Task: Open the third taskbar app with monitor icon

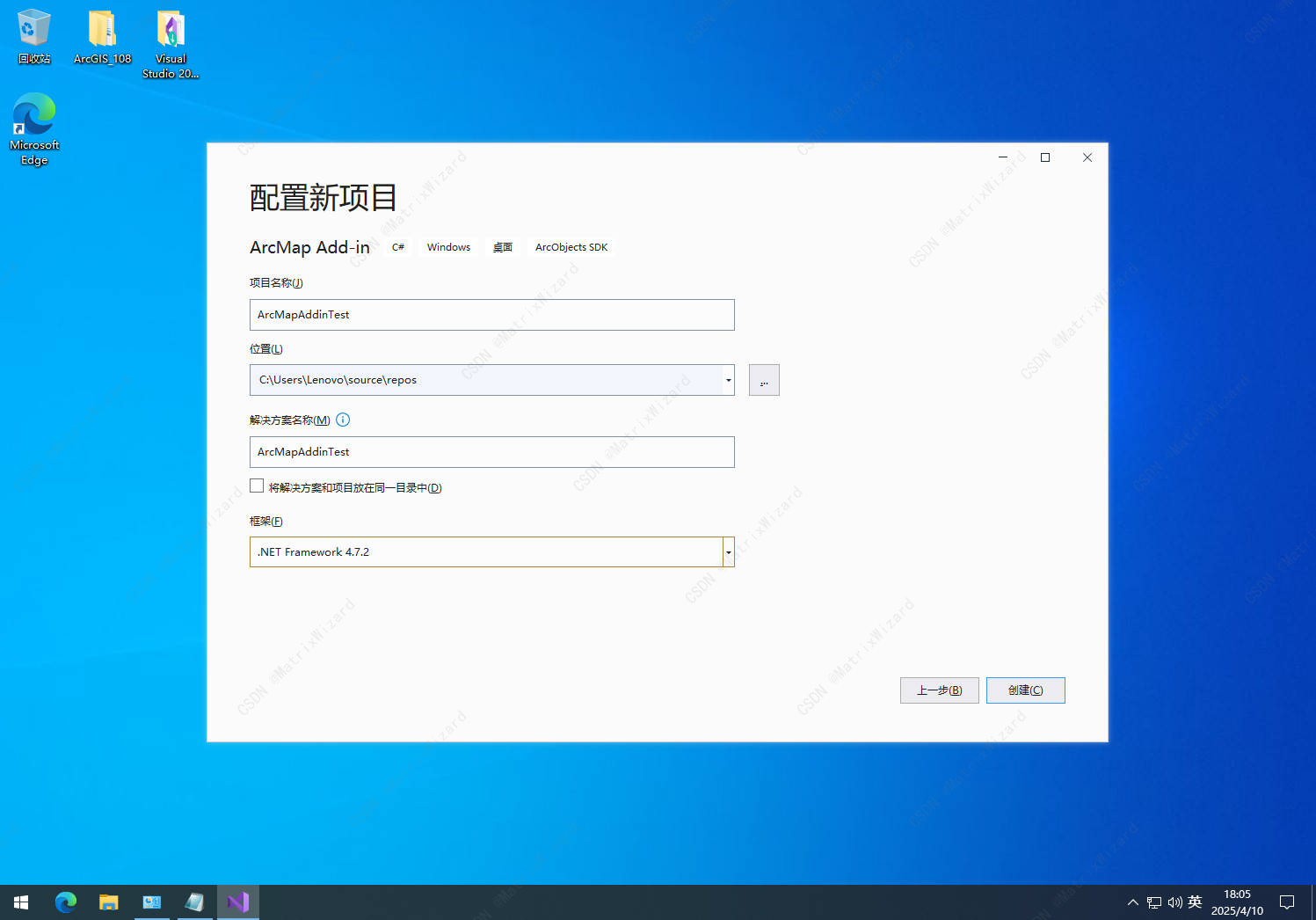Action: (x=152, y=902)
